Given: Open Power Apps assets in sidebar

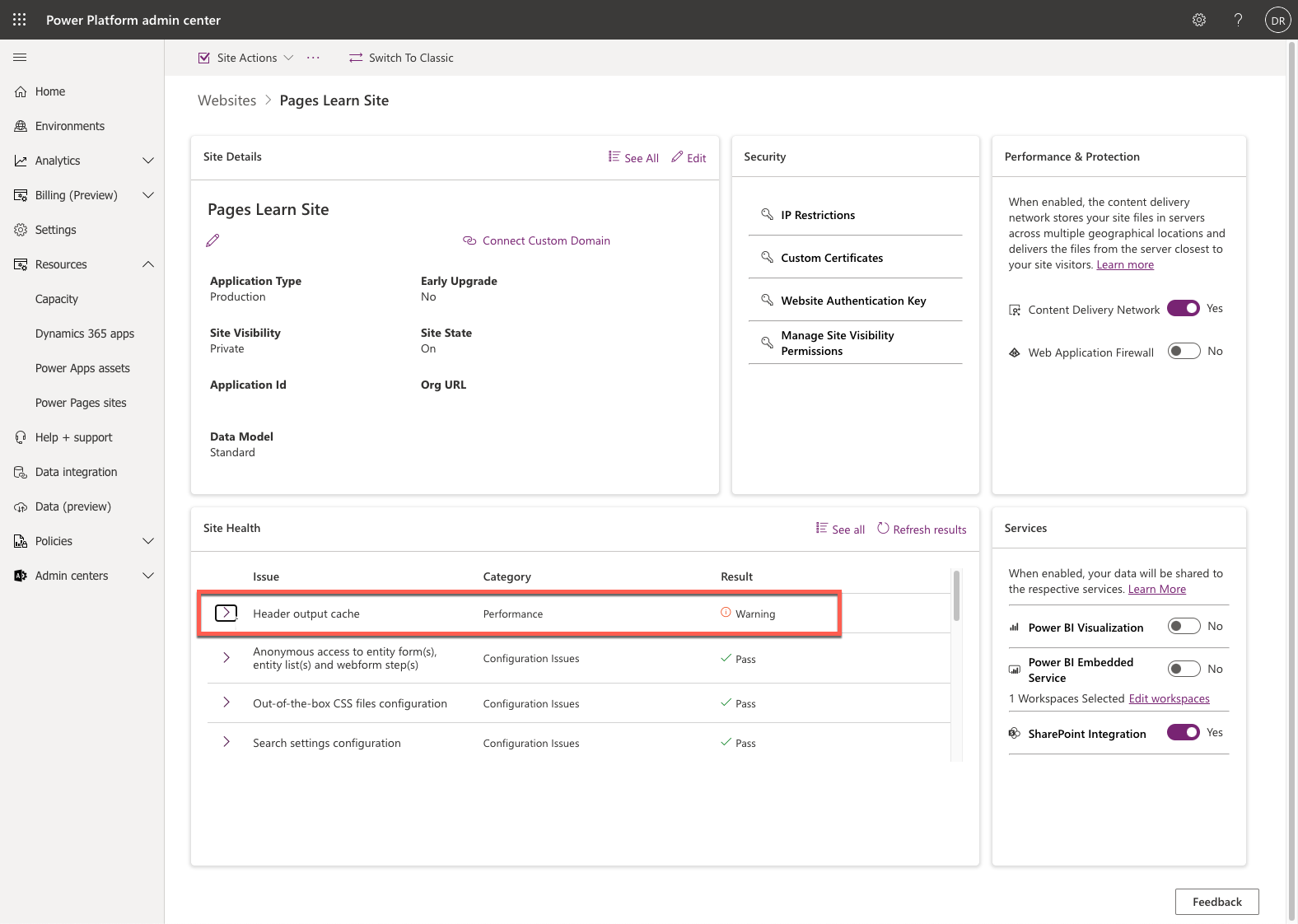Looking at the screenshot, I should tap(82, 368).
